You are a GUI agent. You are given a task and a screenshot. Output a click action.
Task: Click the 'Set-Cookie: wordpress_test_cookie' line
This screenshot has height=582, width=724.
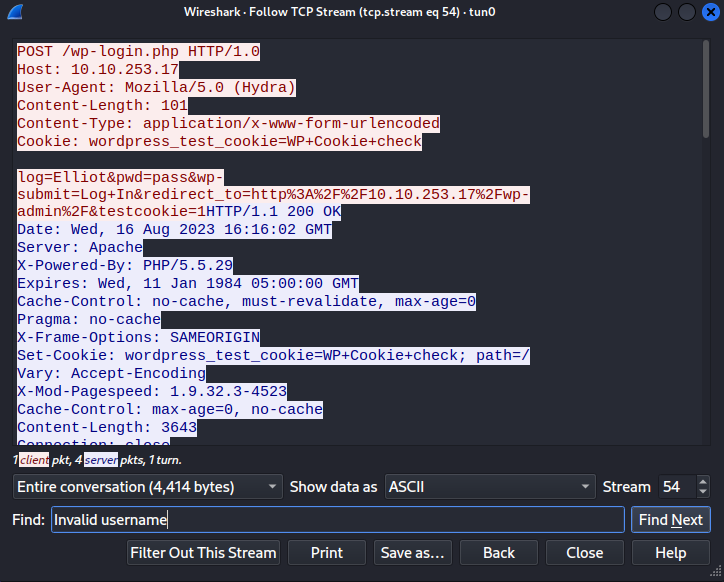(x=273, y=356)
